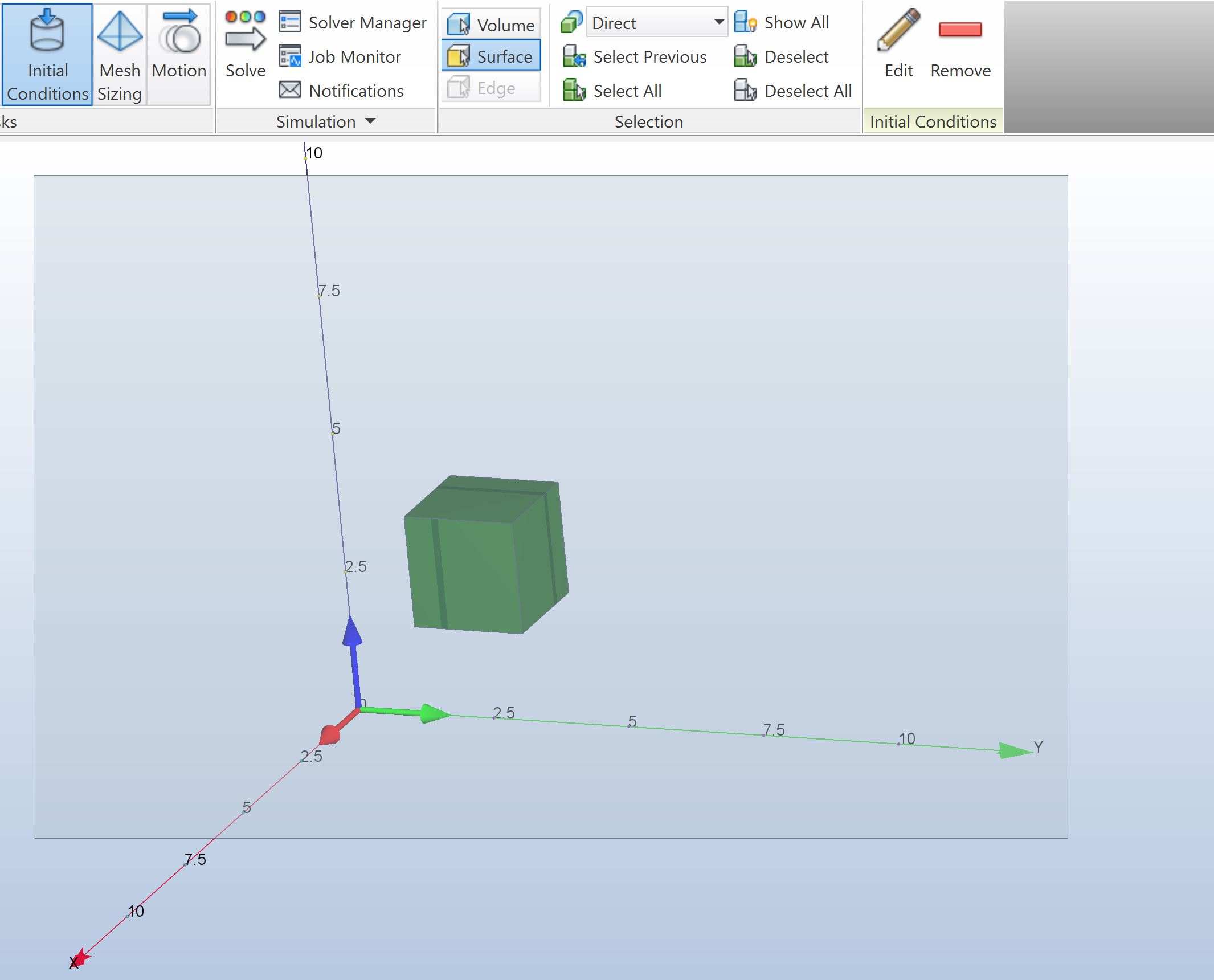
Task: Toggle Edge selection mode
Action: click(490, 88)
